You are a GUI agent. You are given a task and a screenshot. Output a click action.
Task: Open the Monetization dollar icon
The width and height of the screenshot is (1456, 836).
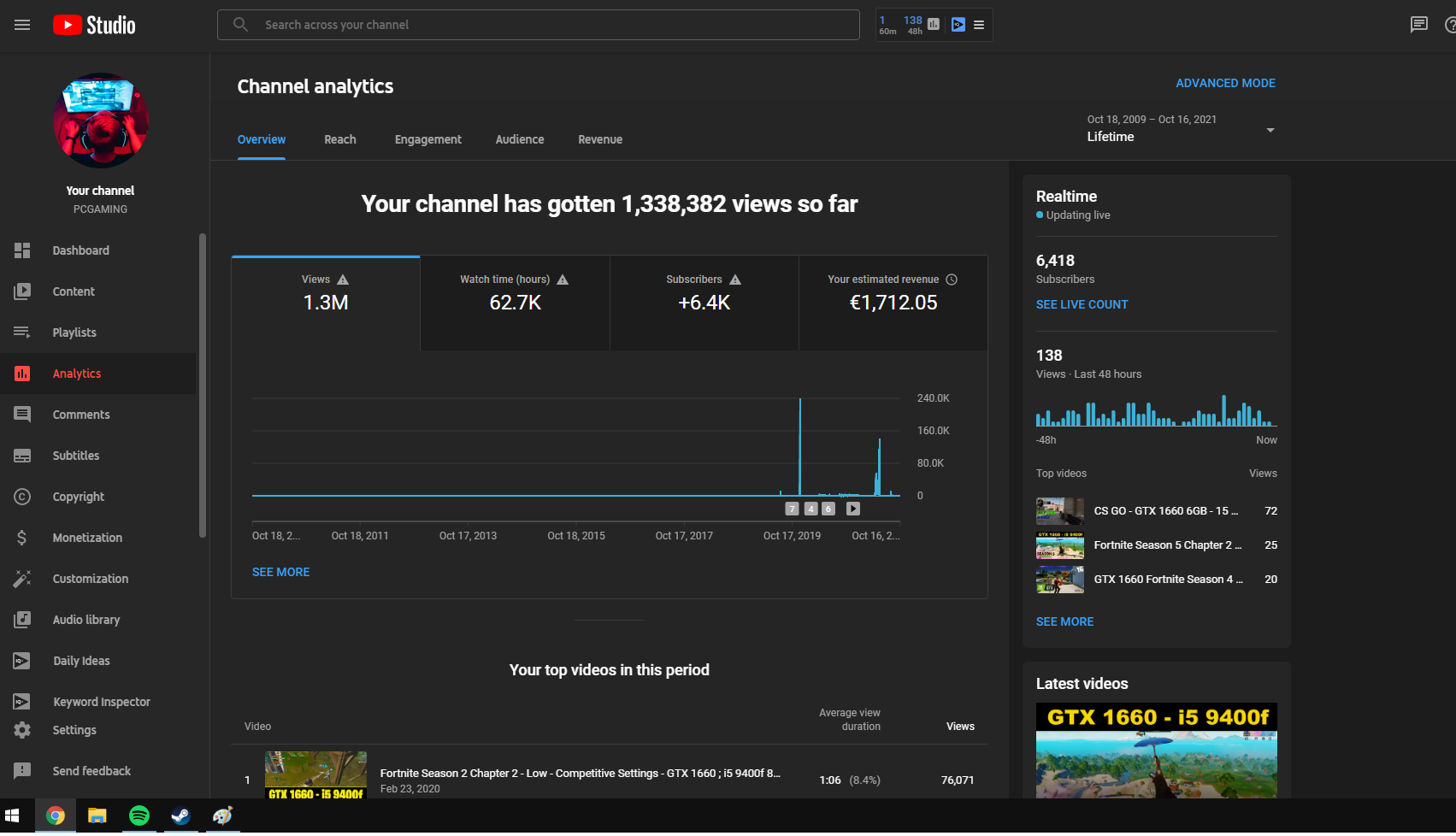tap(22, 538)
